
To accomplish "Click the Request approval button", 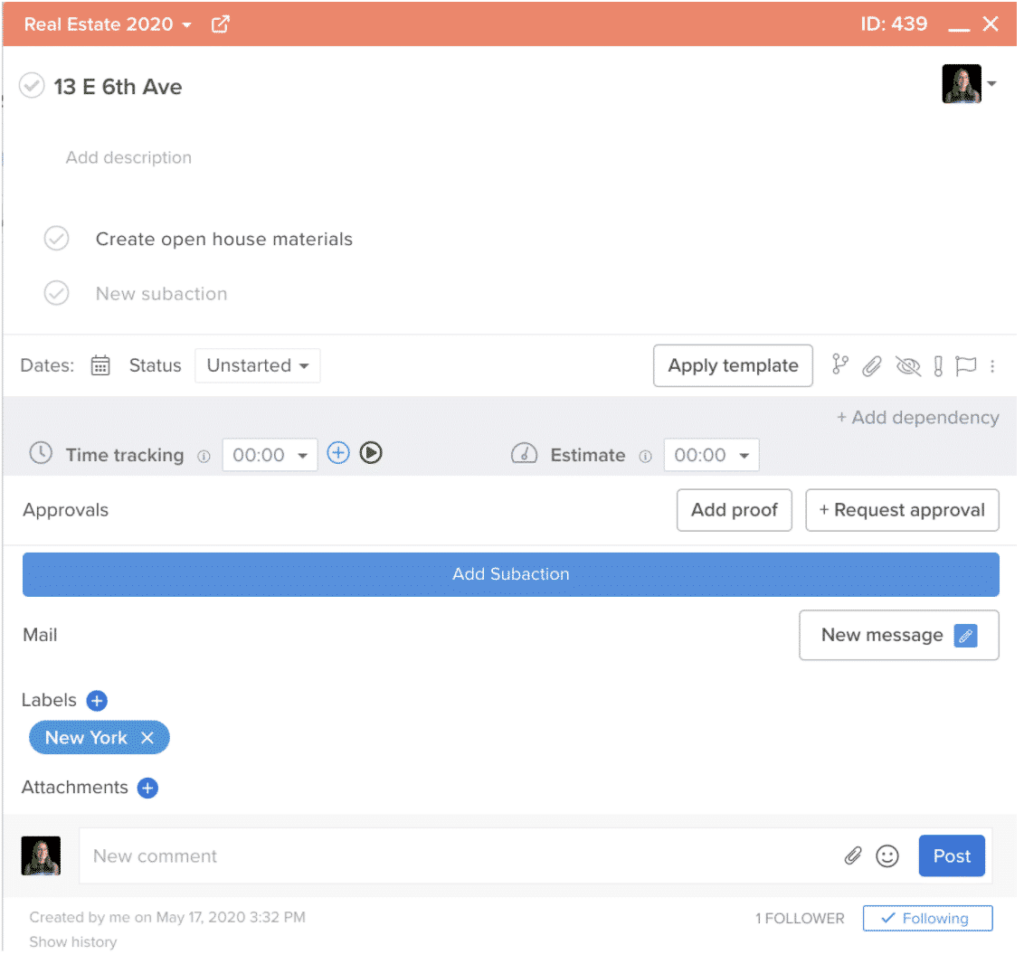I will point(901,510).
